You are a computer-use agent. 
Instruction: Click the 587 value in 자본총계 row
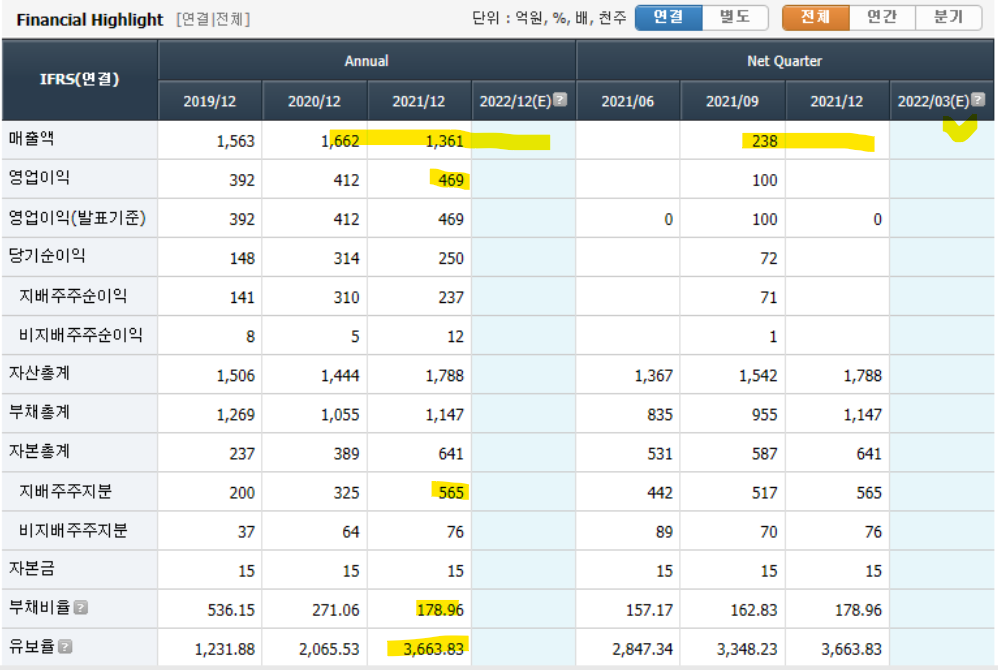[765, 454]
